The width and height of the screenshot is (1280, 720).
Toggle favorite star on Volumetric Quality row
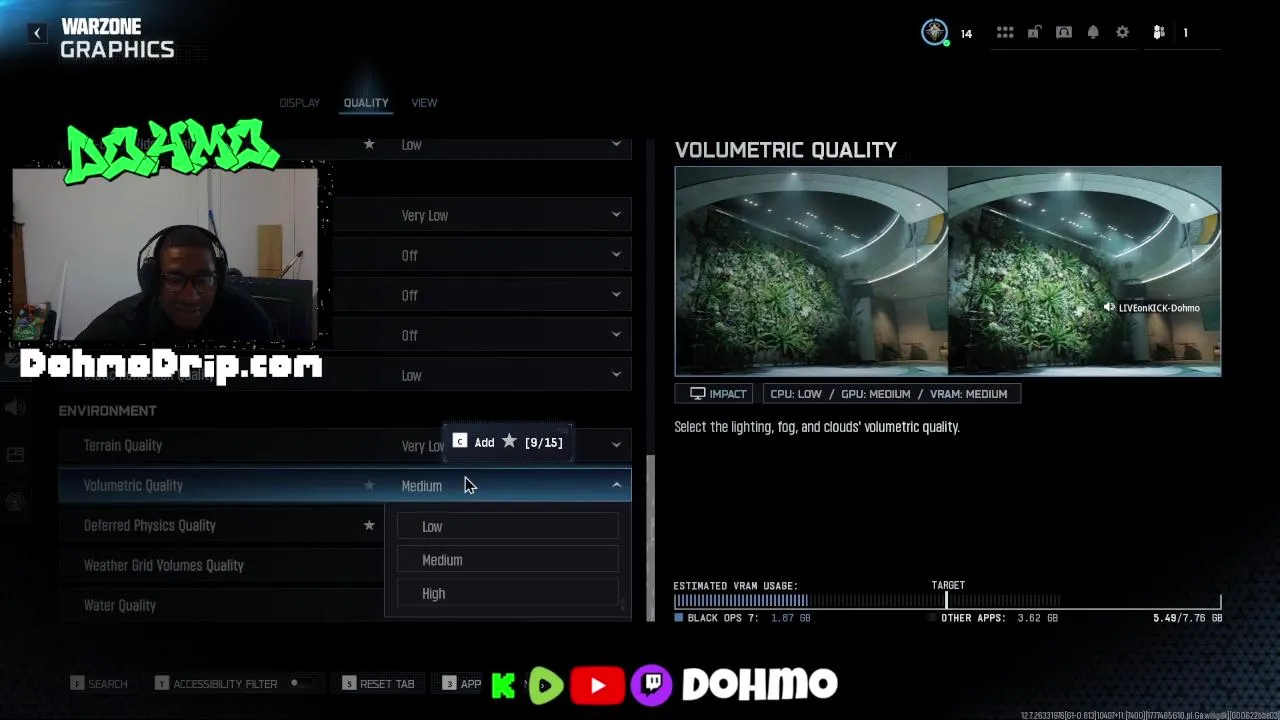point(369,485)
